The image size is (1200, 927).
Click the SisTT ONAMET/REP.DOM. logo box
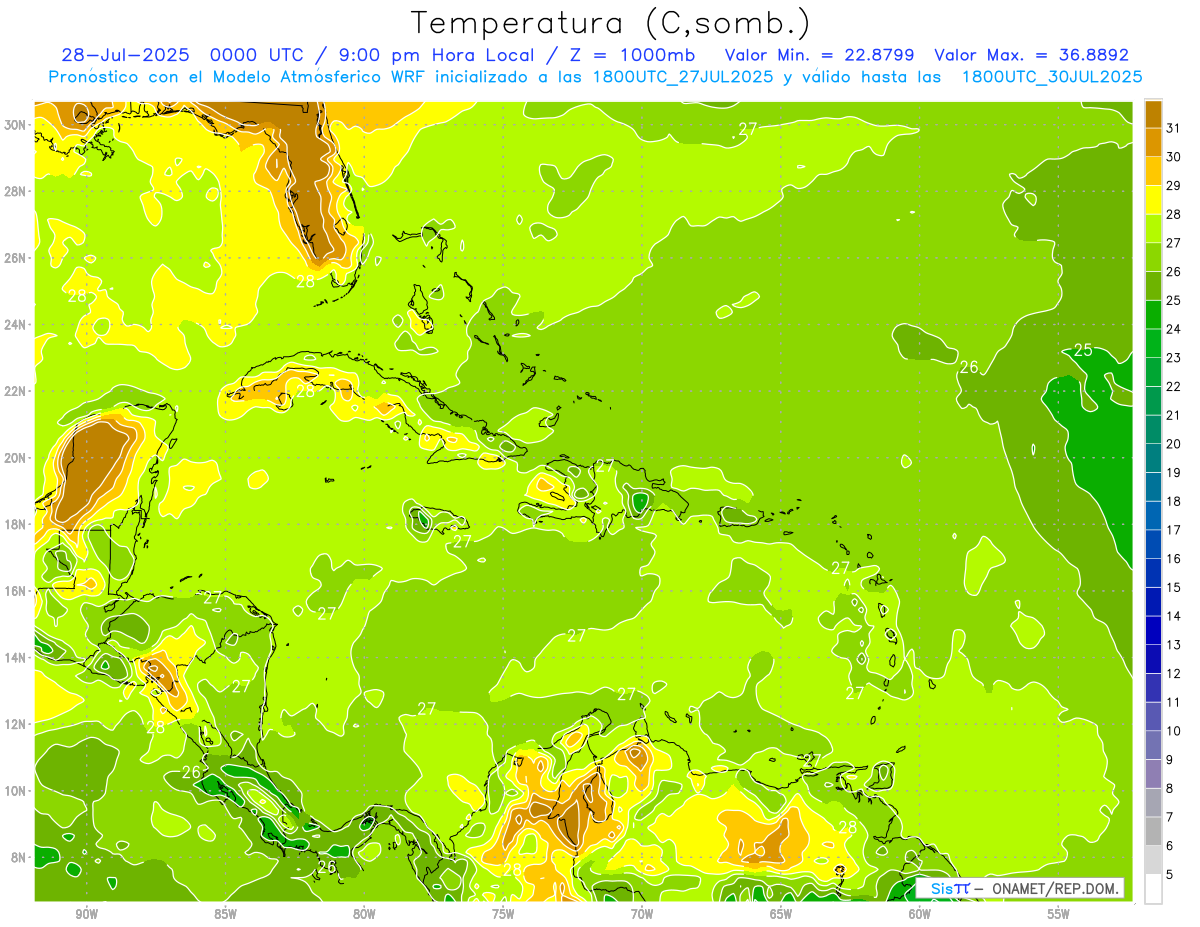pyautogui.click(x=1019, y=888)
